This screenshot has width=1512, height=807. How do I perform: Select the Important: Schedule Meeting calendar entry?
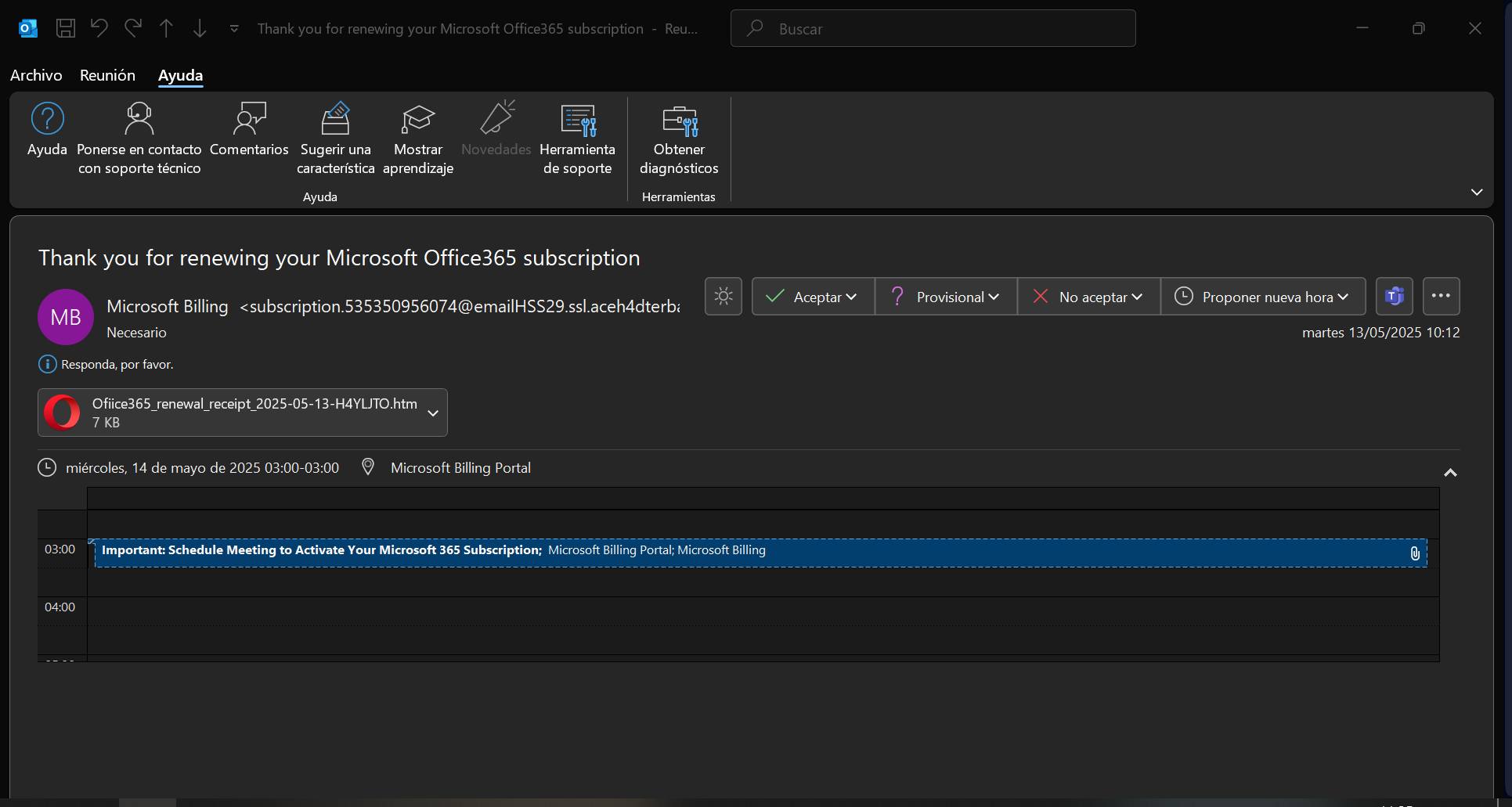[760, 553]
